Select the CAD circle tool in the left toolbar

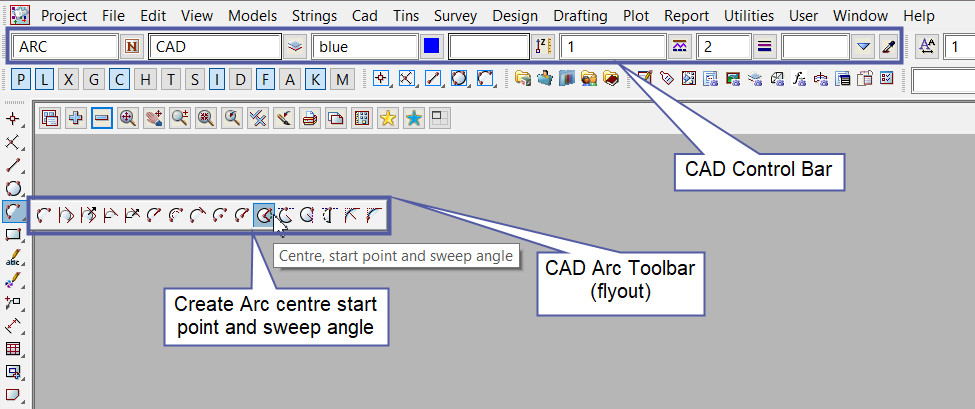(x=13, y=189)
